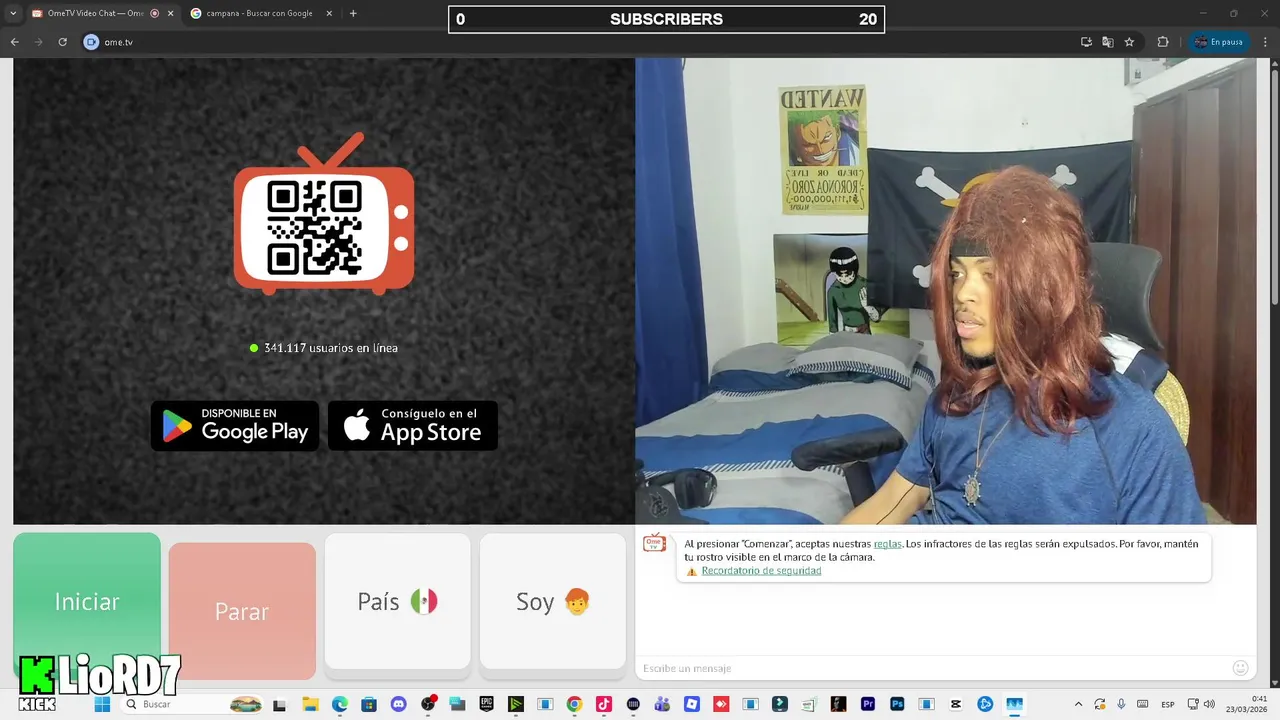Open File Explorer from the taskbar
This screenshot has height=720, width=1280.
(310, 704)
